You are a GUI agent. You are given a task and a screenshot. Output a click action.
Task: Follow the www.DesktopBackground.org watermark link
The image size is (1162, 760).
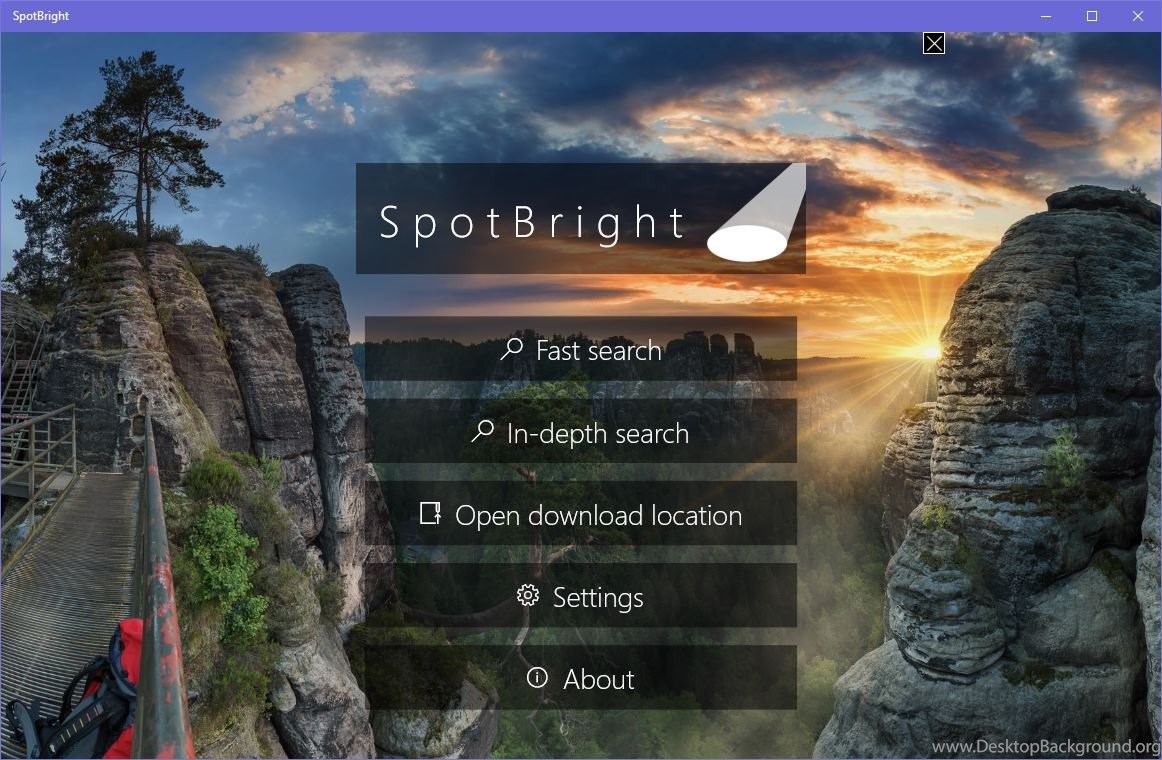click(1046, 746)
